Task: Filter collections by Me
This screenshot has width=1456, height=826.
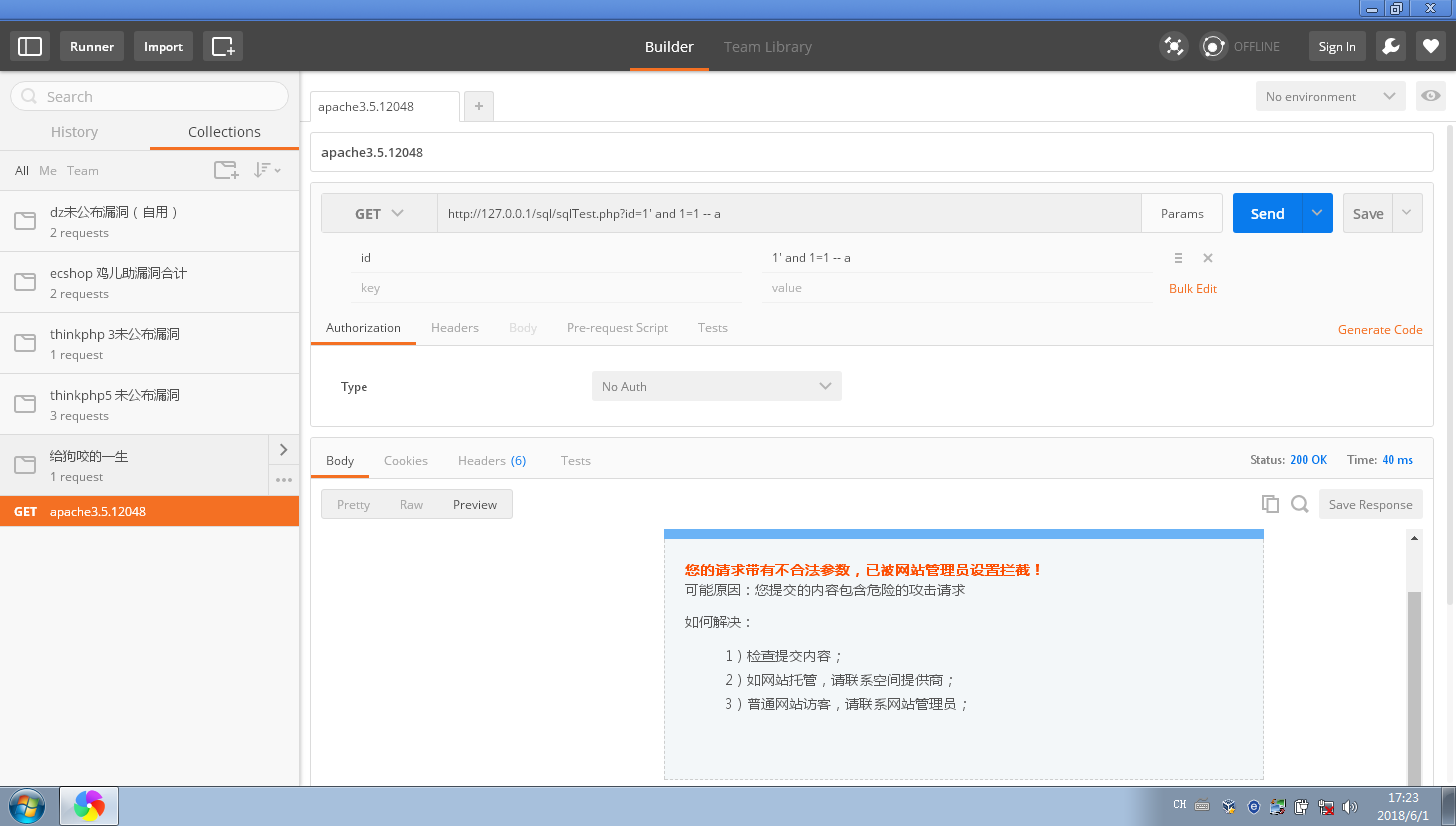Action: pyautogui.click(x=48, y=171)
